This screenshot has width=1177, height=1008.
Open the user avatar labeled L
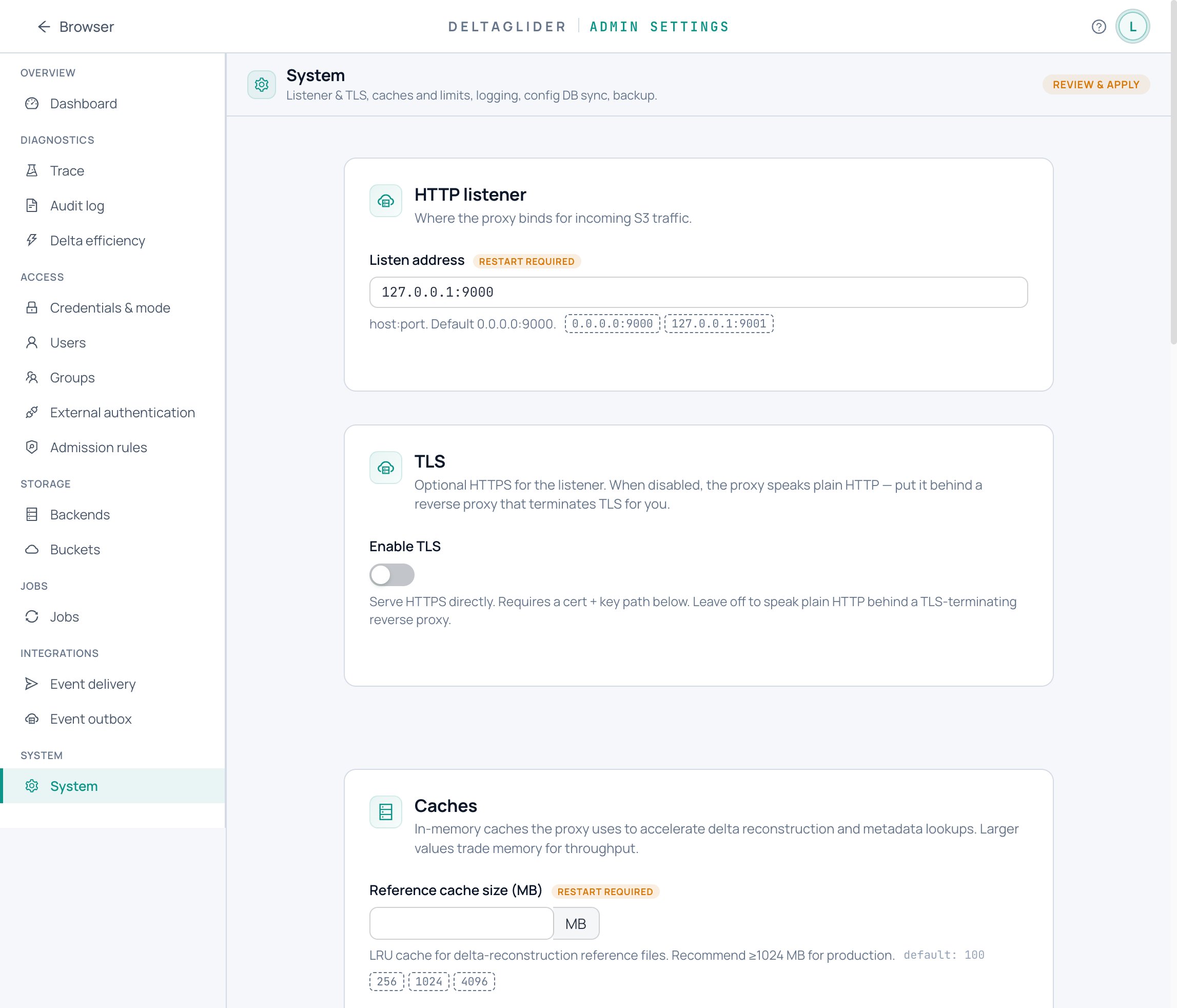point(1132,27)
